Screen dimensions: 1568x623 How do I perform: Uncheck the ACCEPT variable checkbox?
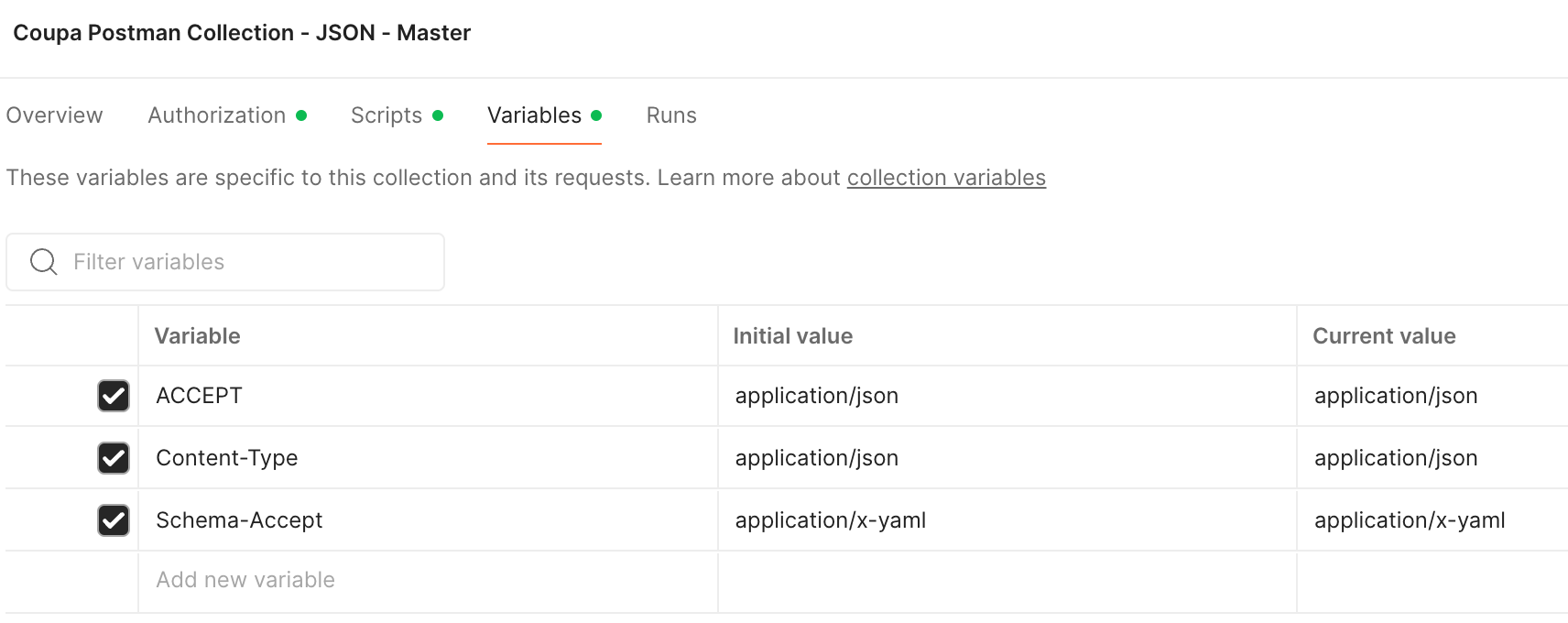pos(114,396)
